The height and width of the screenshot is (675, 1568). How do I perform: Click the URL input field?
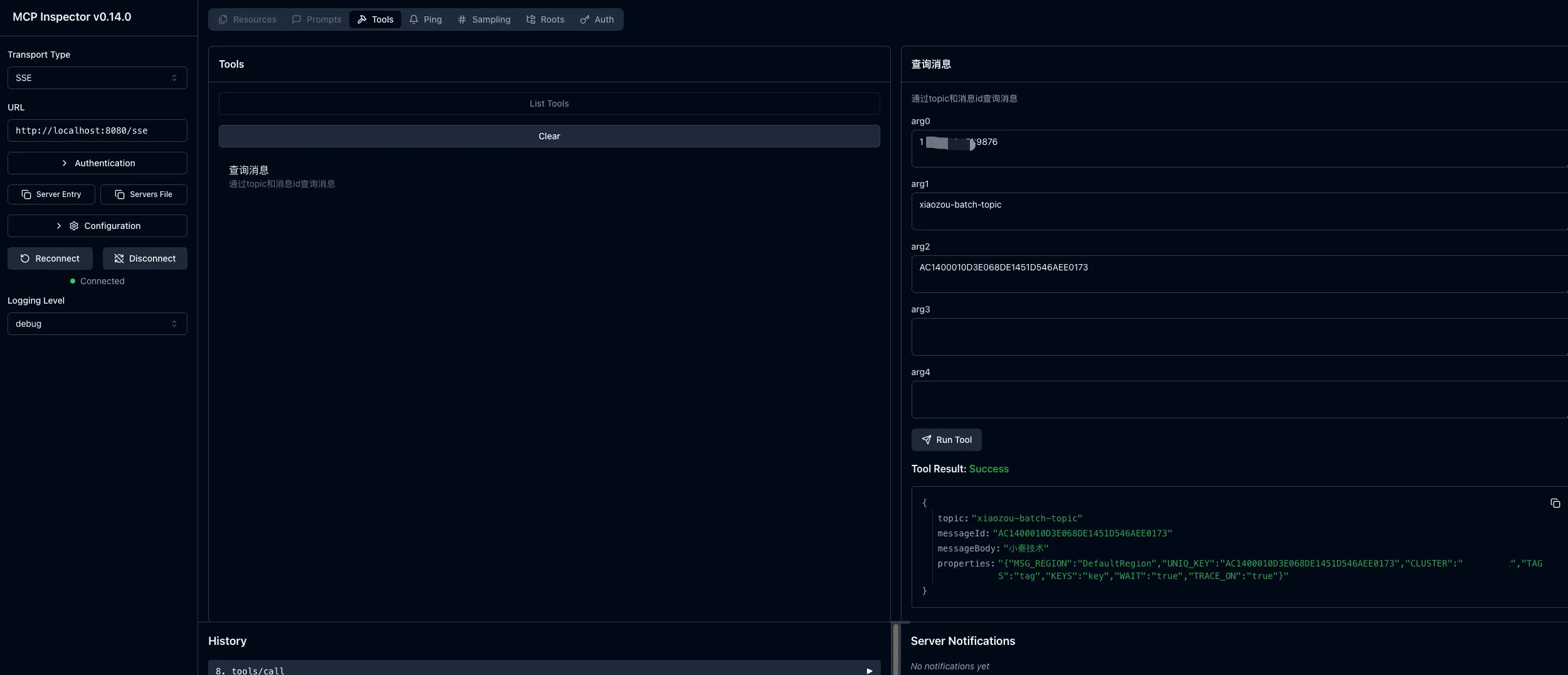97,130
